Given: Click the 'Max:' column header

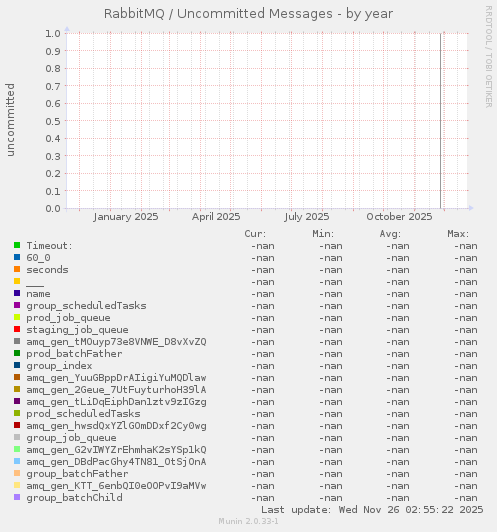Looking at the screenshot, I should 458,234.
